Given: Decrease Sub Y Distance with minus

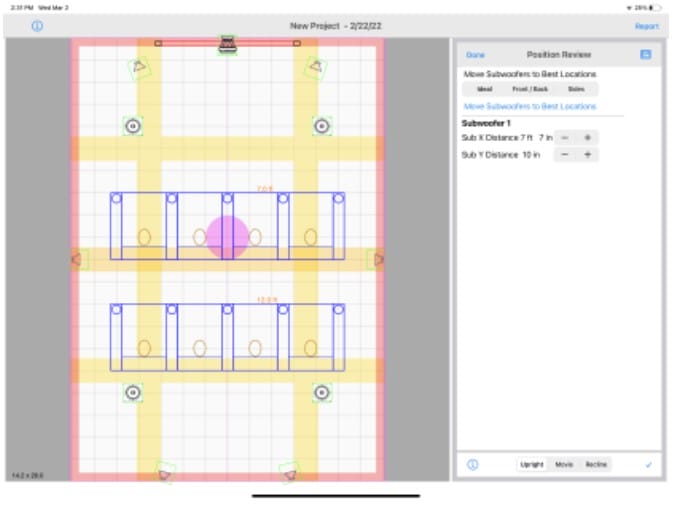Looking at the screenshot, I should 565,155.
